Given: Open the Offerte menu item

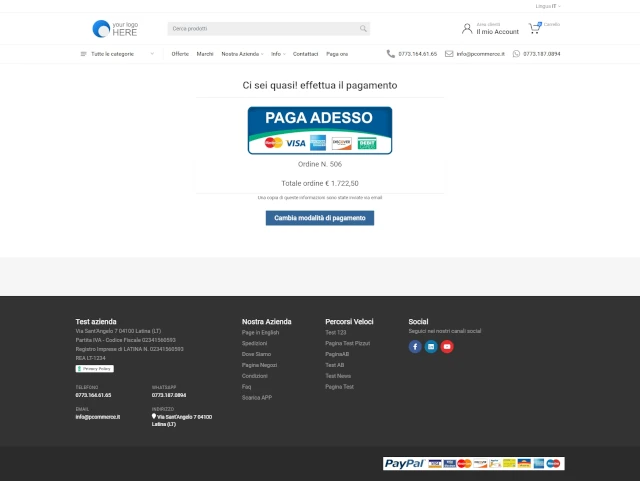Looking at the screenshot, I should [180, 54].
